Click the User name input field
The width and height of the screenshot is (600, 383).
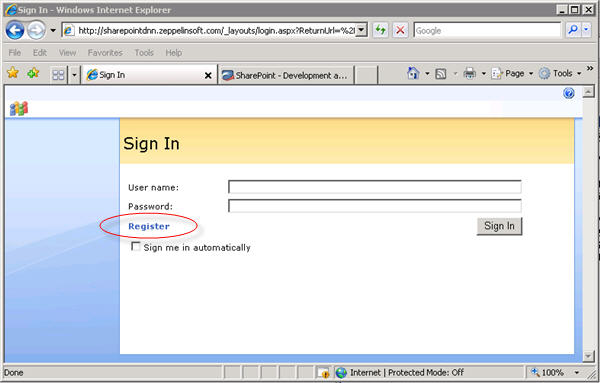[x=375, y=187]
